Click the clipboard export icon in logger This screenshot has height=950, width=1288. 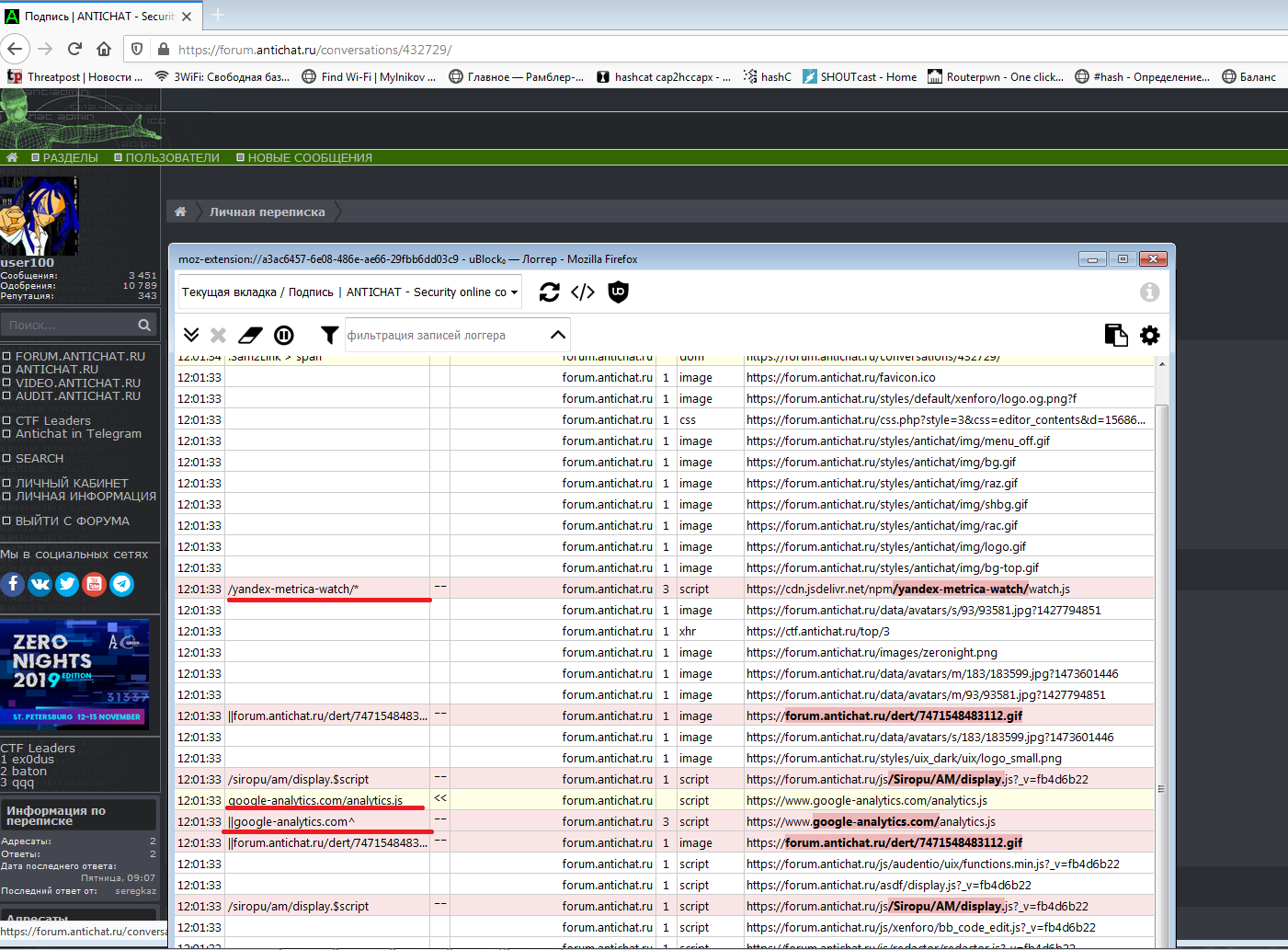1115,336
